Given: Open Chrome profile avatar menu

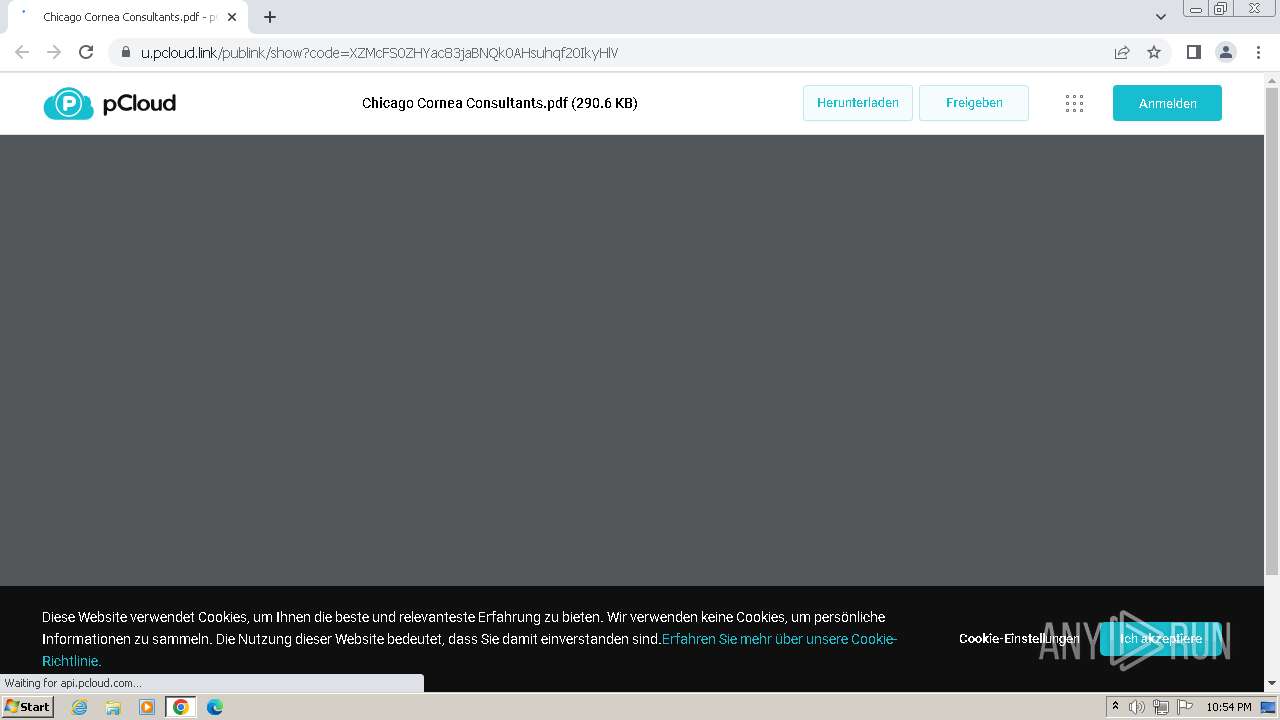Looking at the screenshot, I should [1226, 52].
